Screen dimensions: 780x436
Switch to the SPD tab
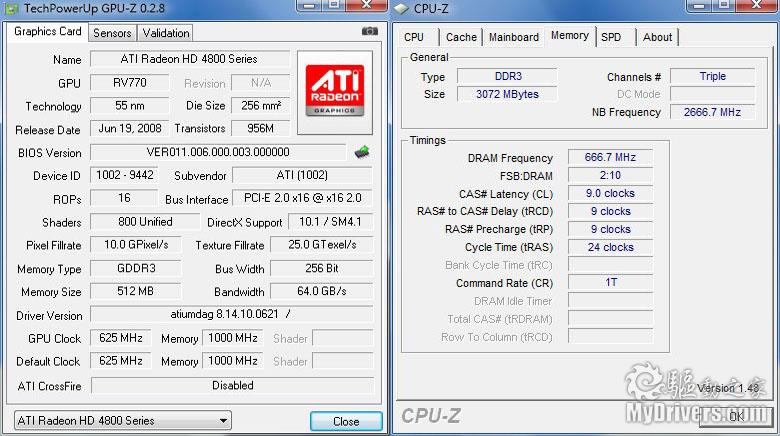click(611, 37)
